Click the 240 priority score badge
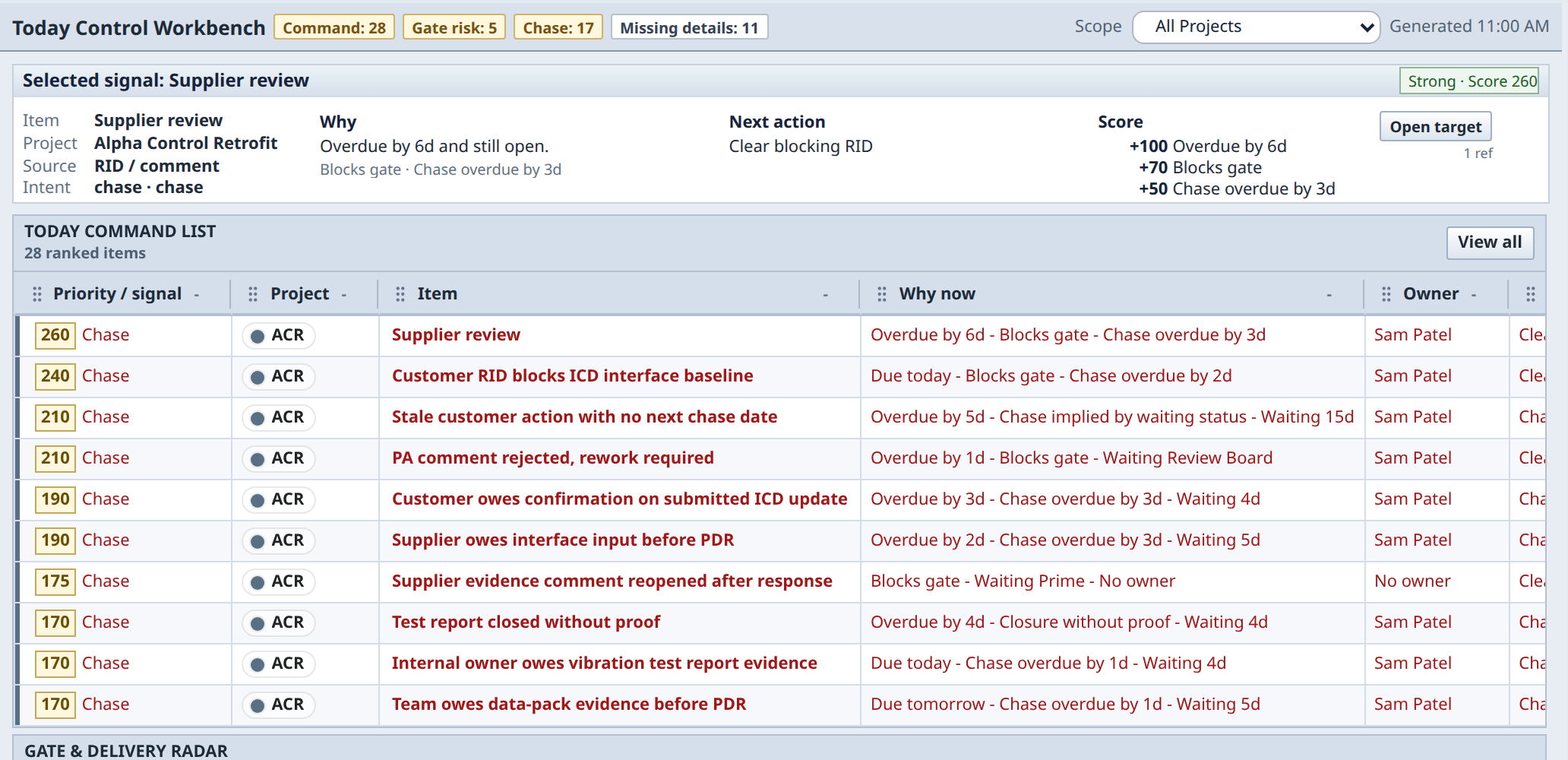Screen dimensions: 1568x760 coord(55,376)
